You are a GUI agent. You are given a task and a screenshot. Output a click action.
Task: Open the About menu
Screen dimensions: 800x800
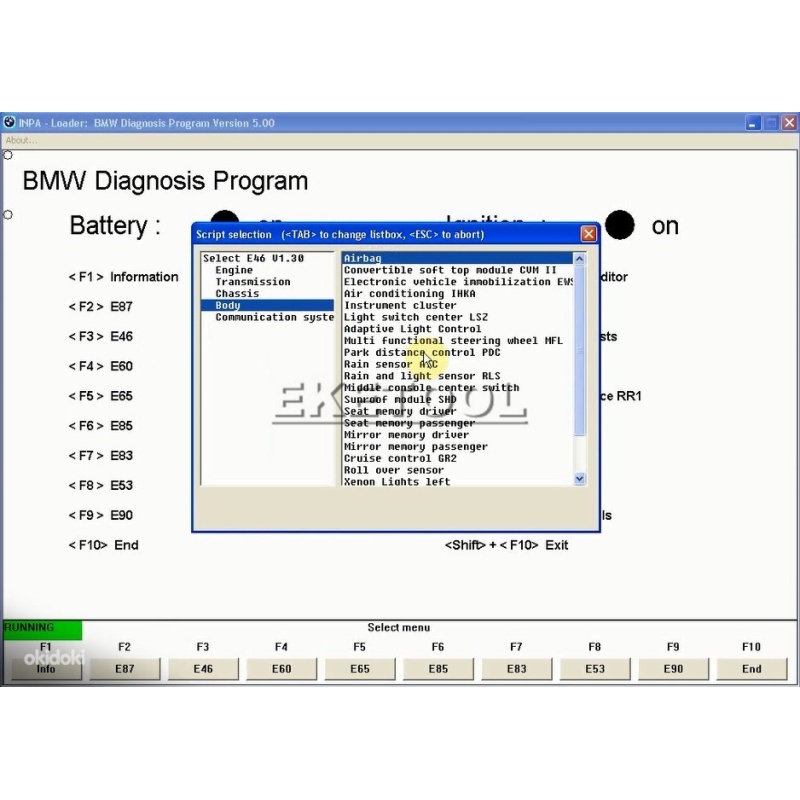click(x=21, y=140)
